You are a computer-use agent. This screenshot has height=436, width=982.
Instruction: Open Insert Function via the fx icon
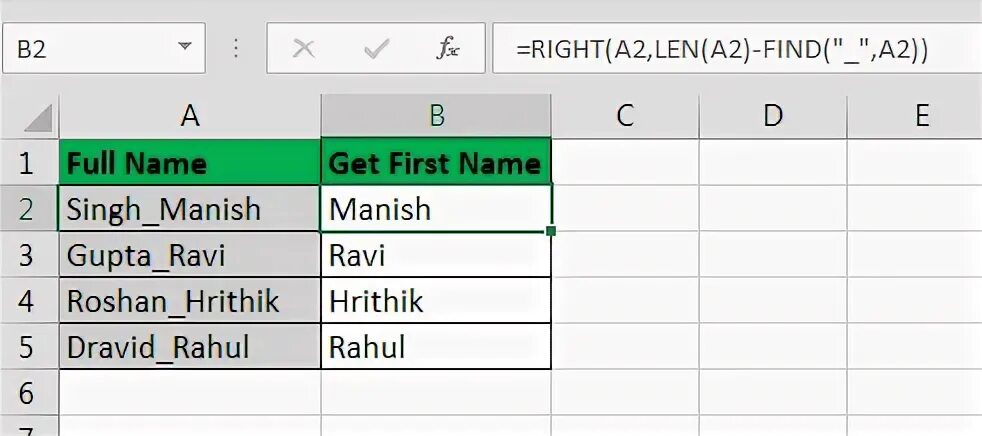click(447, 48)
